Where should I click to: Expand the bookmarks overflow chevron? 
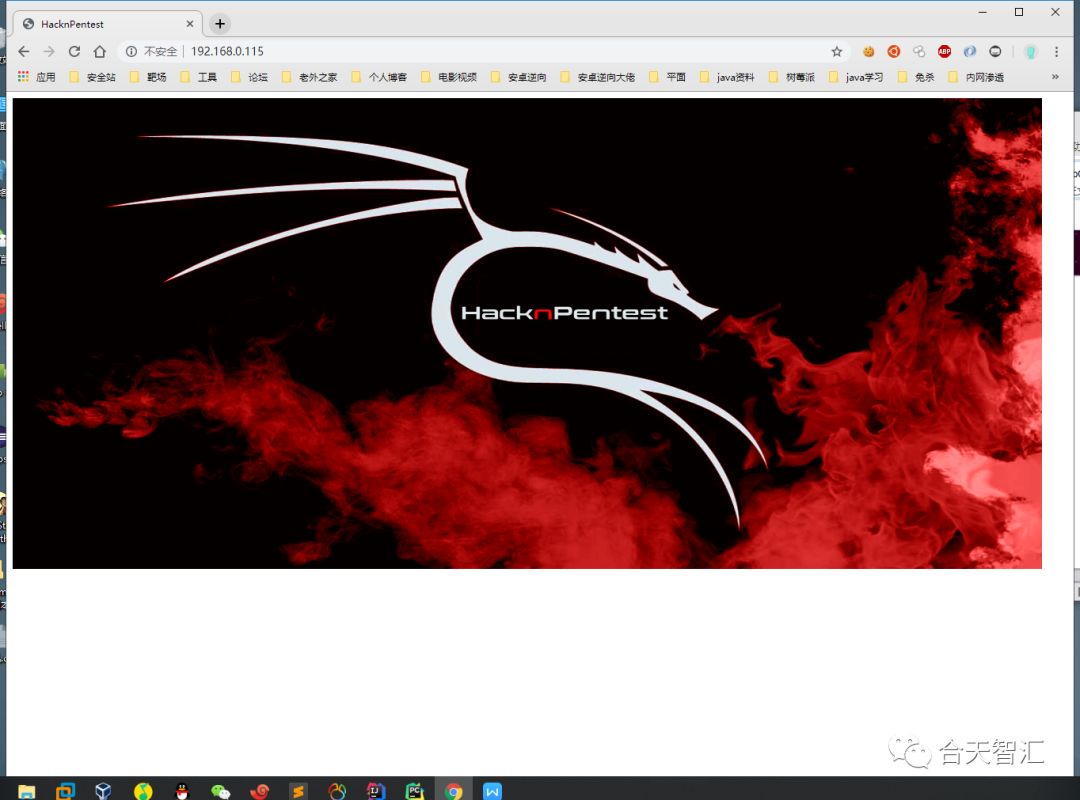click(x=1055, y=76)
